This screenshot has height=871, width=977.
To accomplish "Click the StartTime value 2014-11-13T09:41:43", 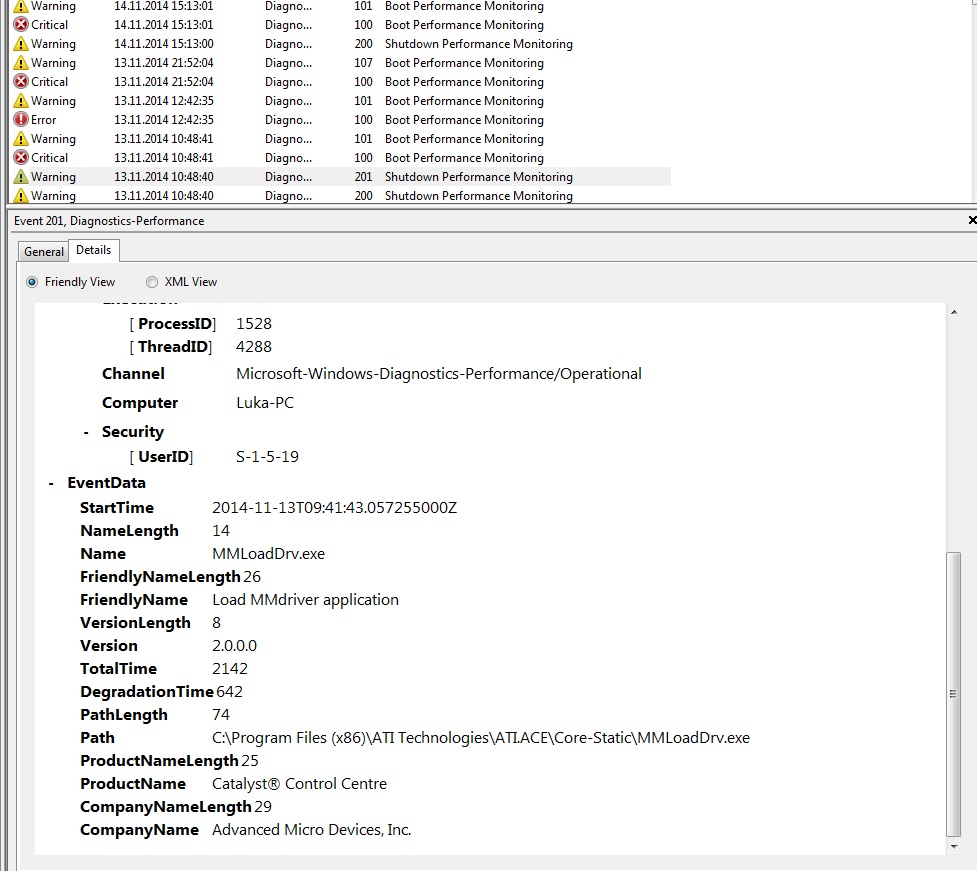I will click(x=335, y=508).
